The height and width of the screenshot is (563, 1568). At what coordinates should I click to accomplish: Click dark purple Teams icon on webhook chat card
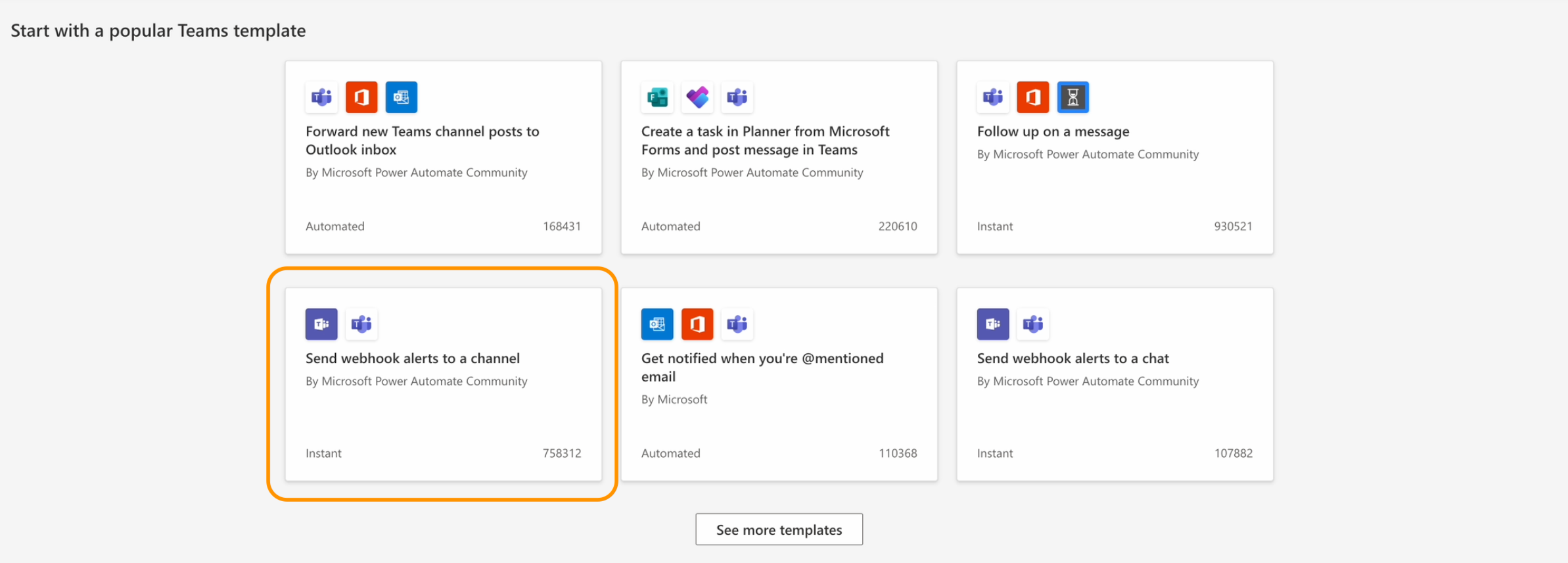tap(993, 324)
